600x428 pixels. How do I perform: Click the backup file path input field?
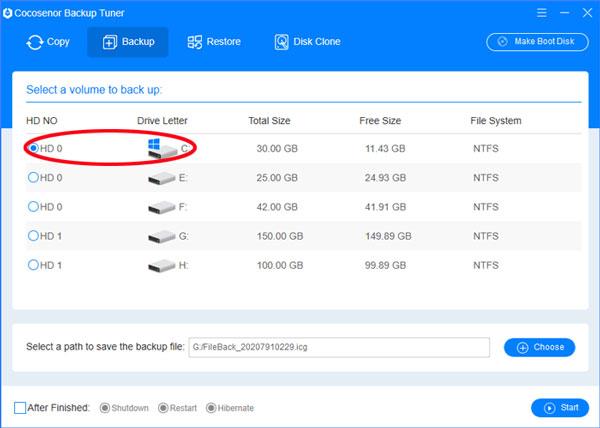[x=339, y=347]
